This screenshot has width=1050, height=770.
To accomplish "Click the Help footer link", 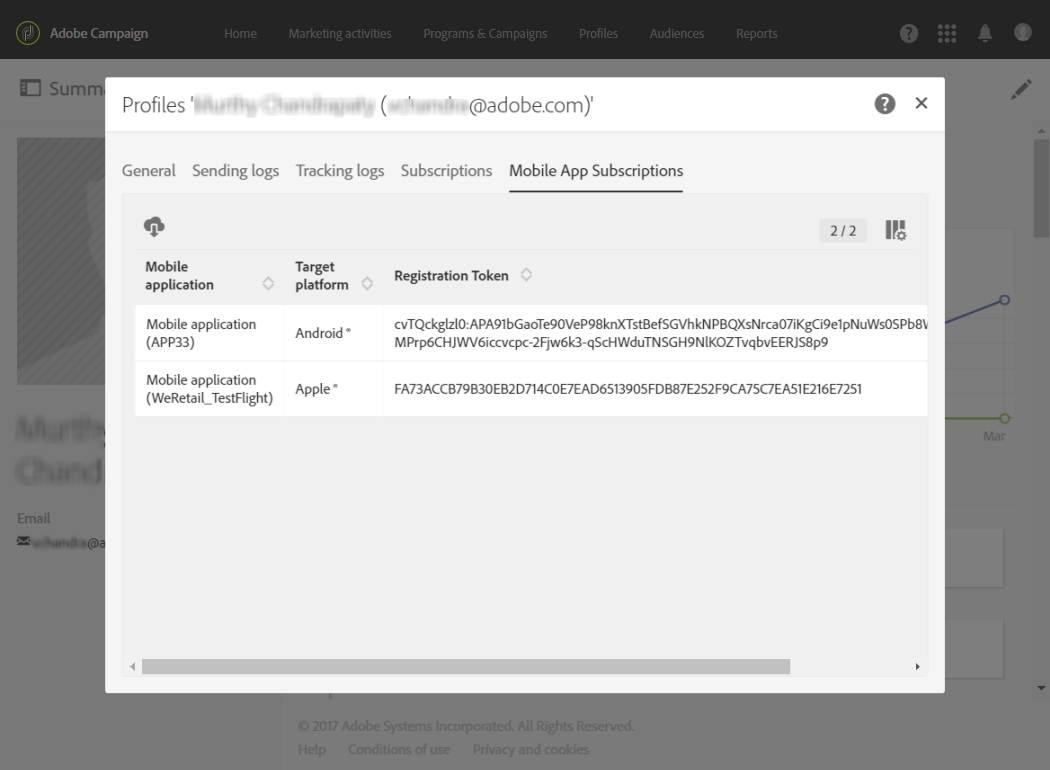I will point(312,749).
